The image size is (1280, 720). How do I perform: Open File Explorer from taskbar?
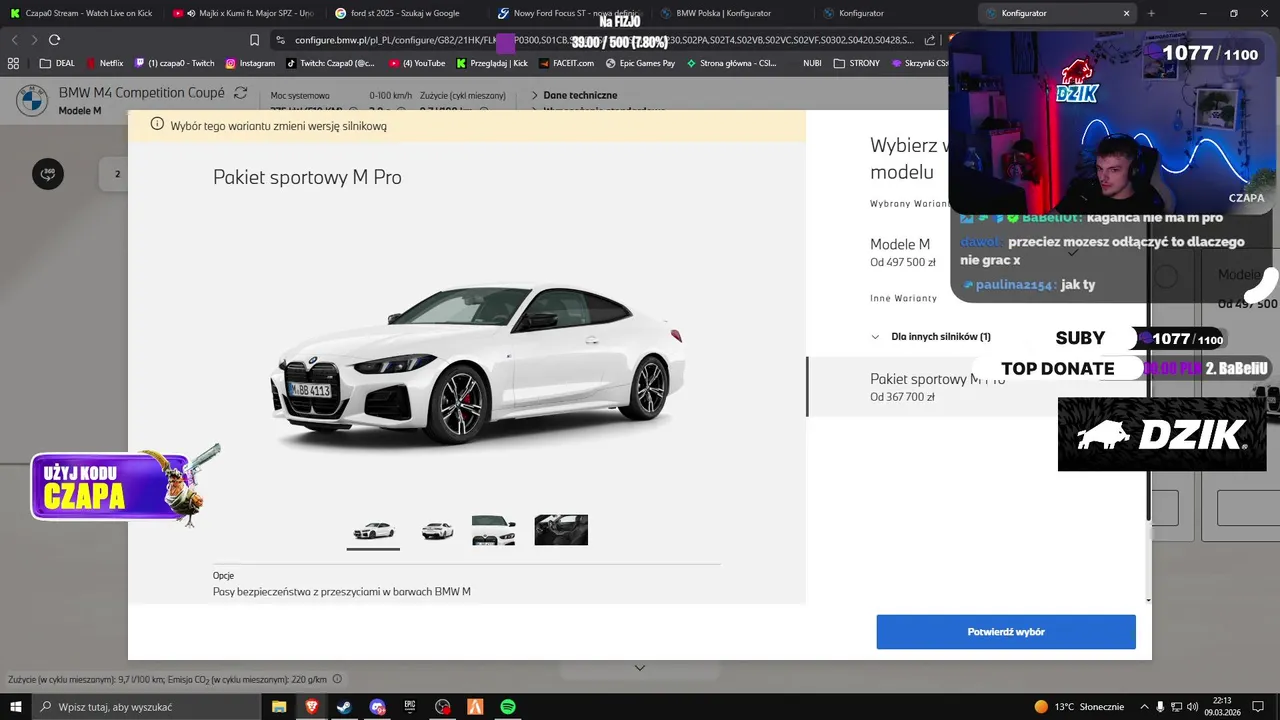coord(279,707)
